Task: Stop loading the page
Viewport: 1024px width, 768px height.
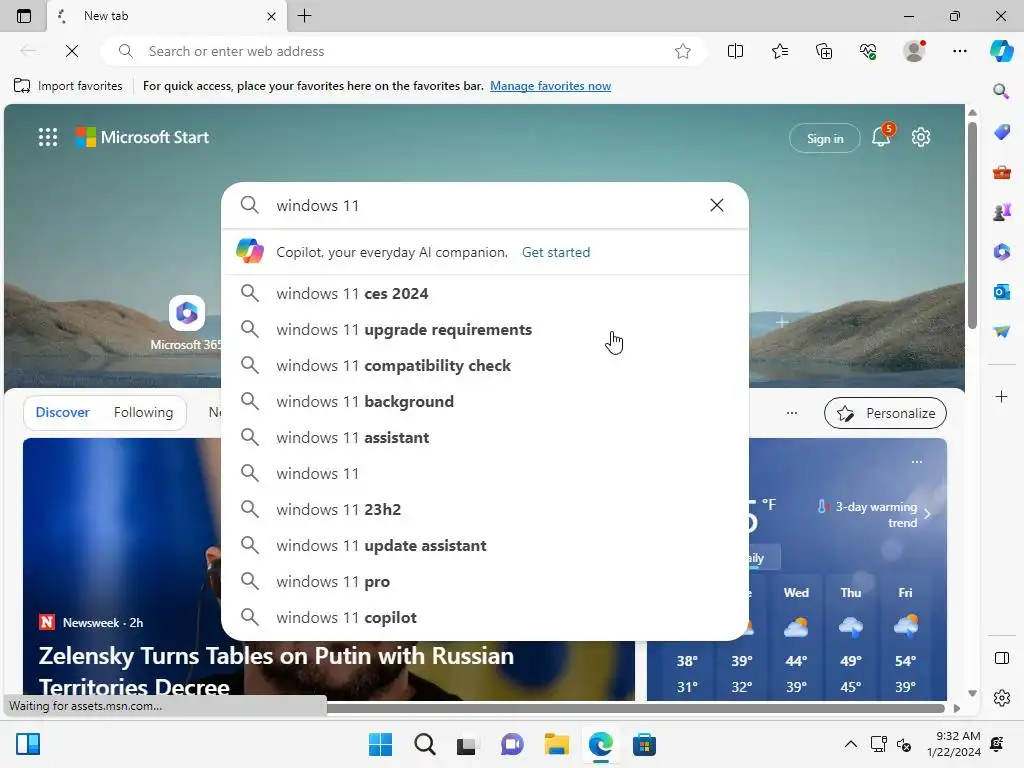Action: pos(72,51)
